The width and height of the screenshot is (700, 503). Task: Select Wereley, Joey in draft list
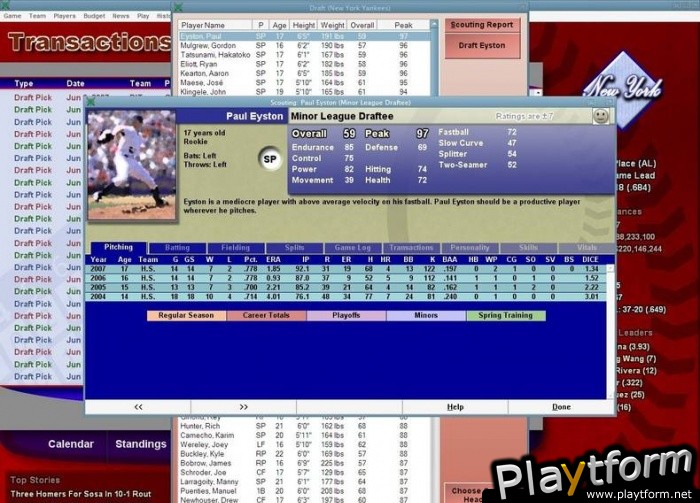[x=304, y=445]
